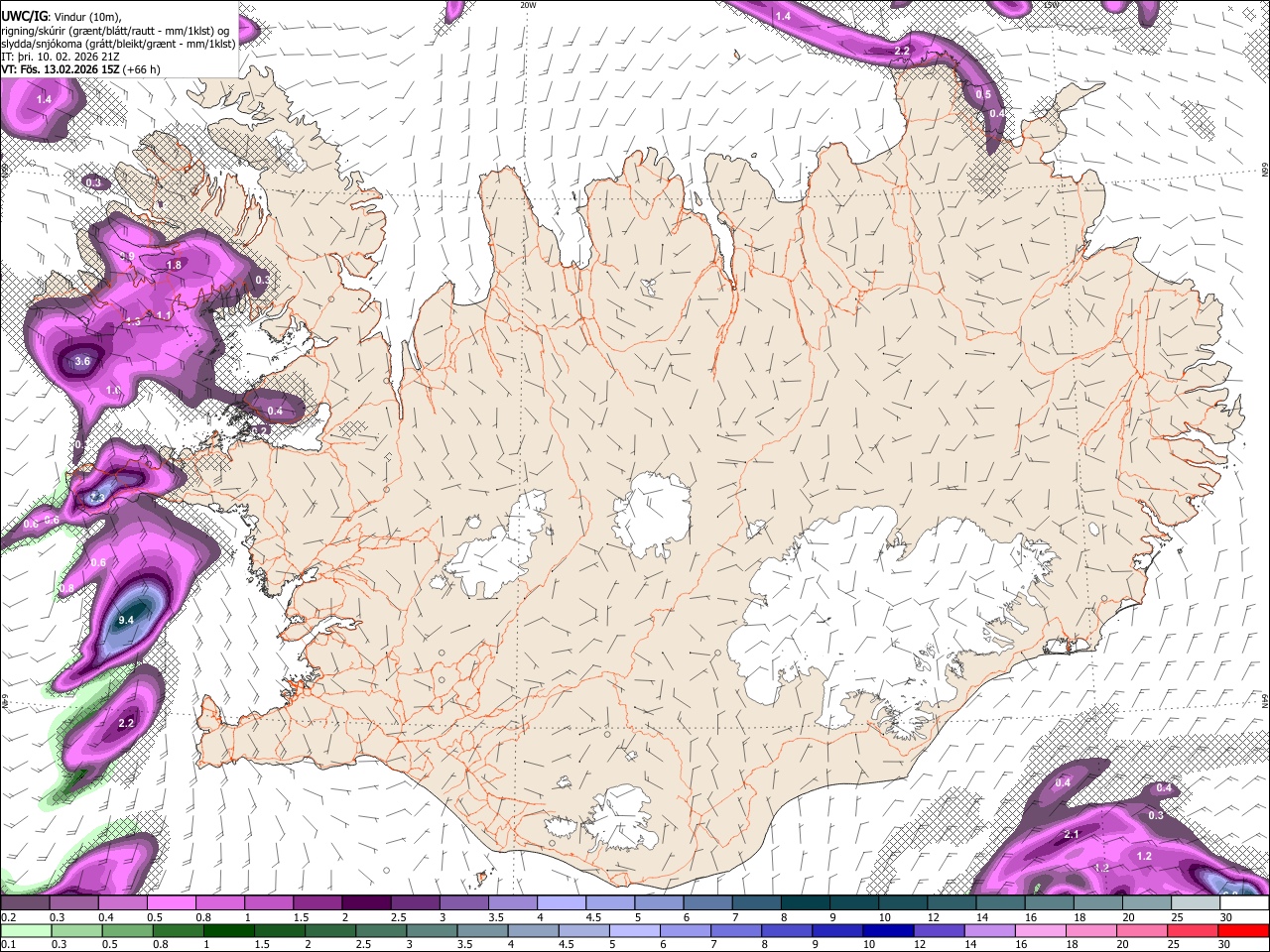Viewport: 1270px width, 952px height.
Task: Click the 'VT: Fös. 13.02.2026 15Z (+66 h)' line
Action: [x=81, y=69]
